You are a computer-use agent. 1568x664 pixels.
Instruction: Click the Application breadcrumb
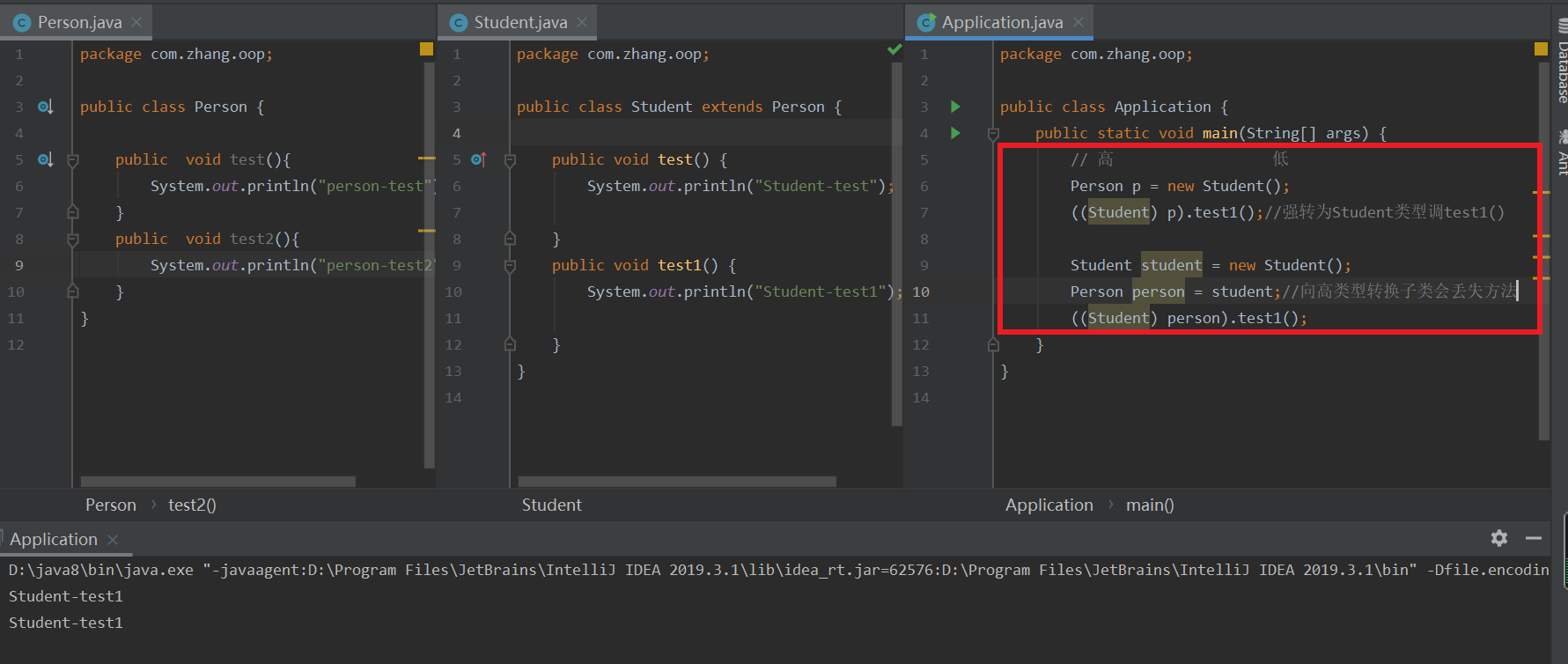tap(1049, 505)
